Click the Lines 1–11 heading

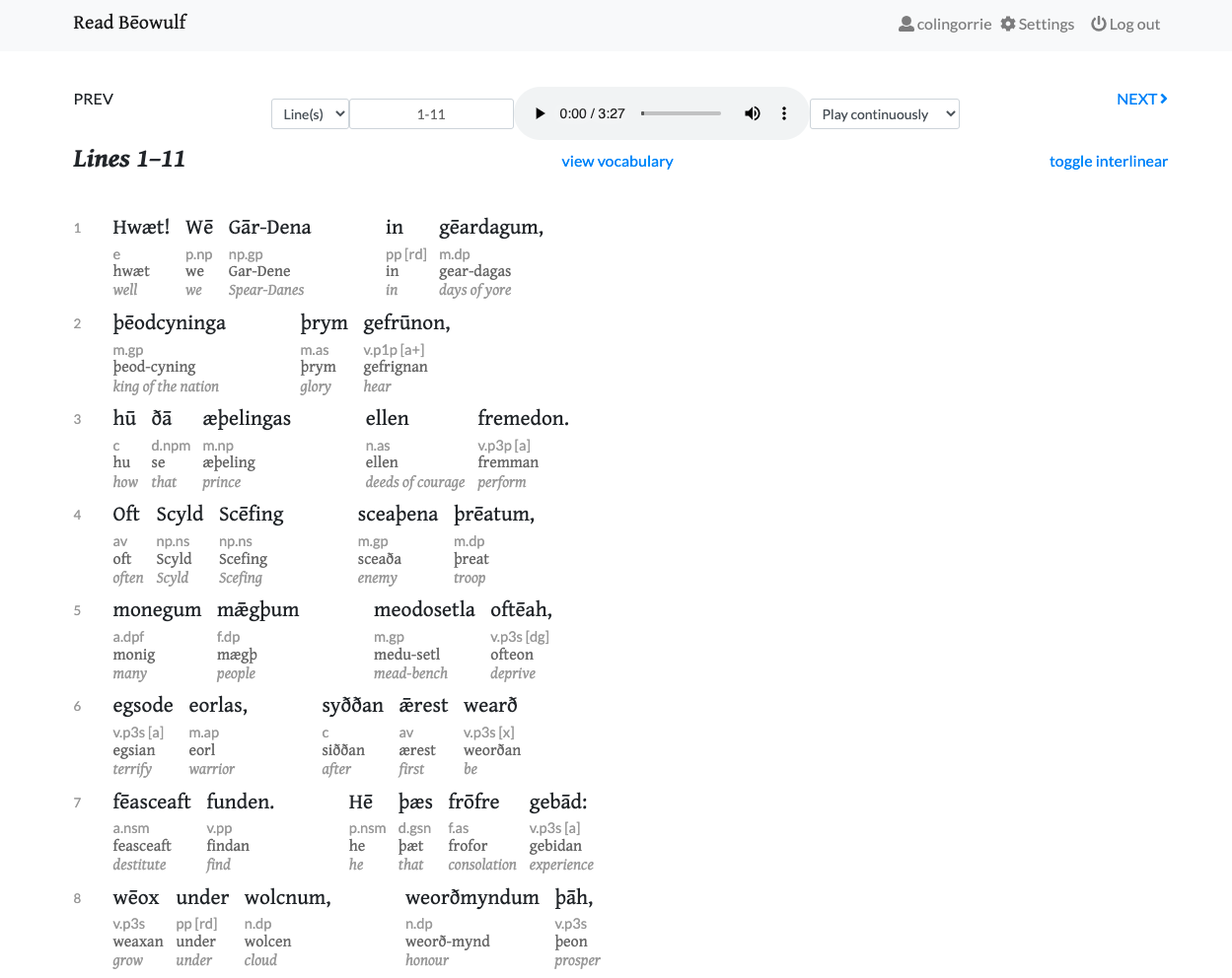[129, 159]
